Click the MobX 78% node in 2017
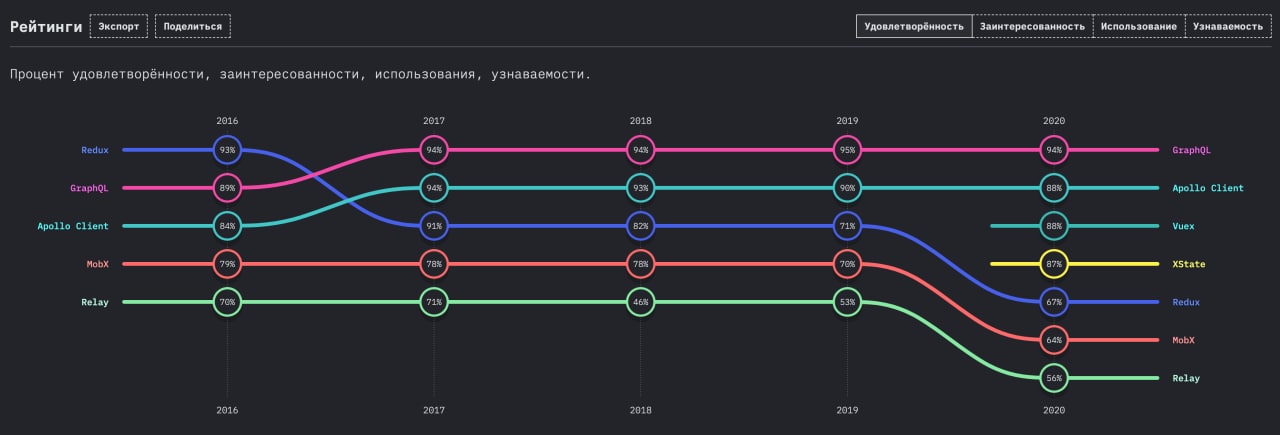The image size is (1280, 435). point(434,264)
